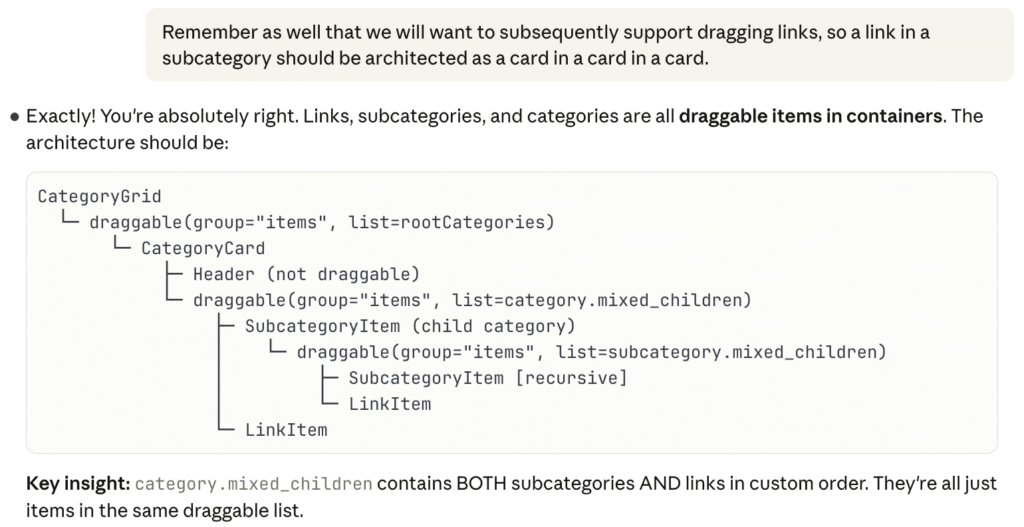Image resolution: width=1024 pixels, height=527 pixels.
Task: Click the CategoryGrid line in the code block
Action: [x=99, y=196]
